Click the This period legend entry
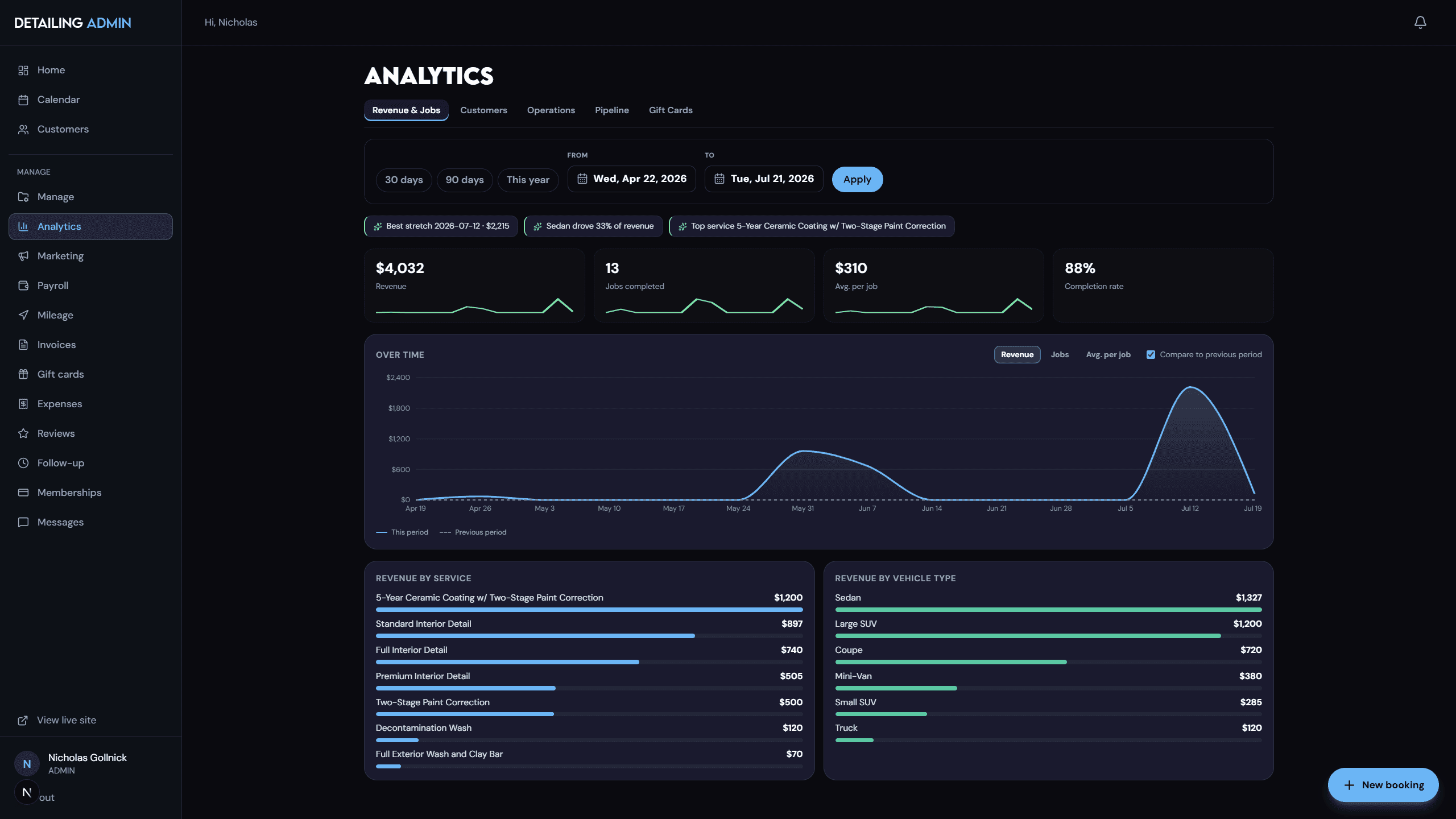1456x819 pixels. [x=402, y=532]
